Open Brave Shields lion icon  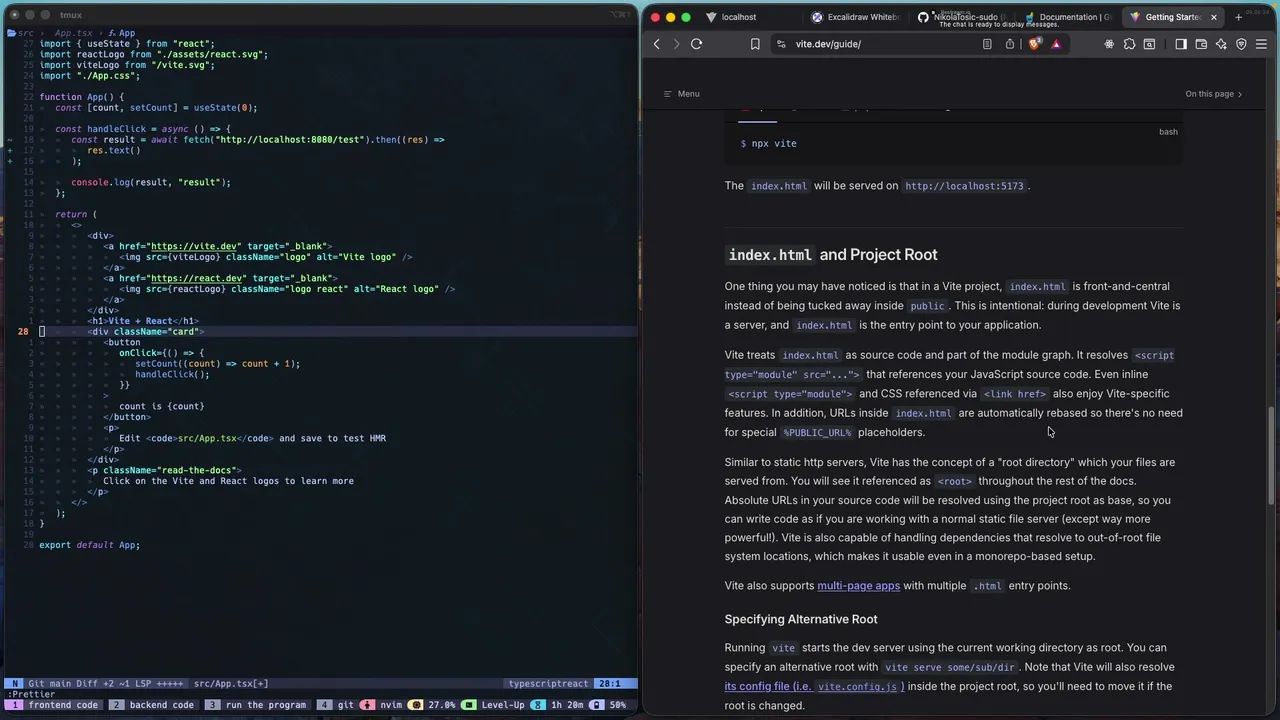click(1035, 44)
